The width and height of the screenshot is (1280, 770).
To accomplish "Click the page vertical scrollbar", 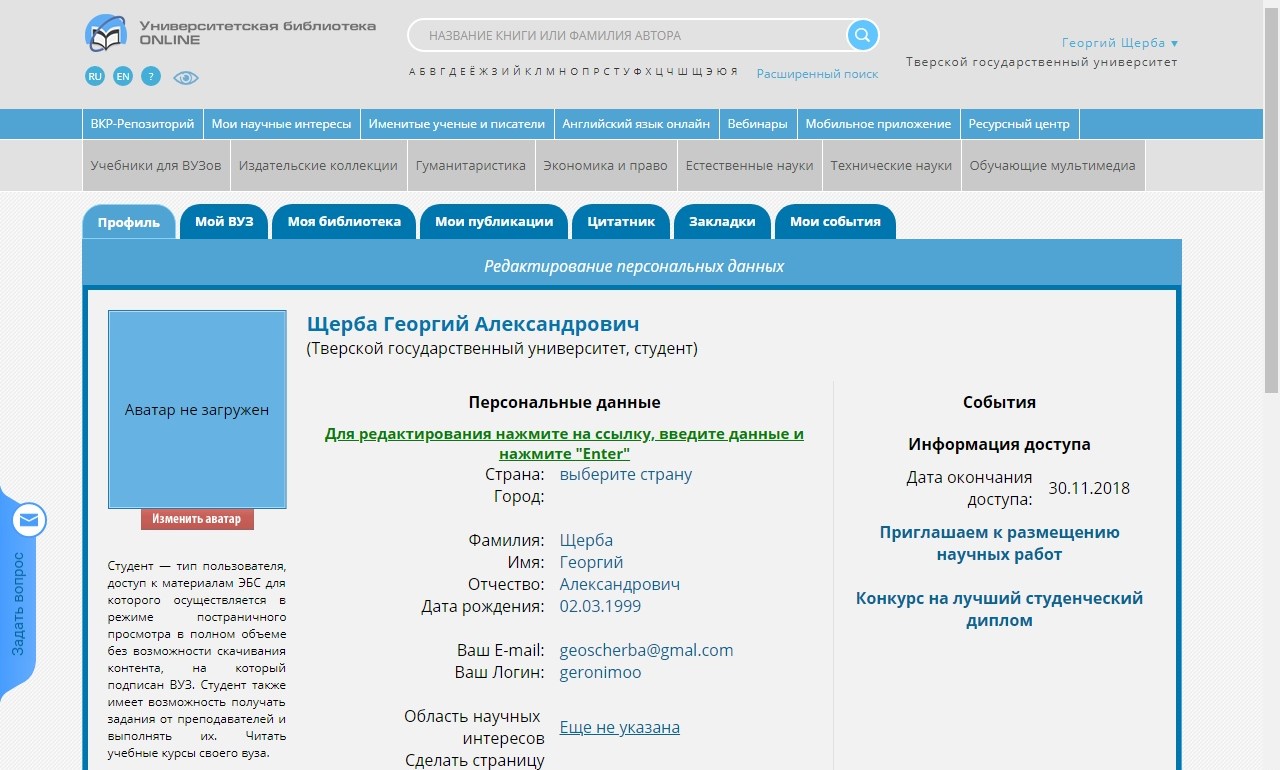I will [1271, 200].
